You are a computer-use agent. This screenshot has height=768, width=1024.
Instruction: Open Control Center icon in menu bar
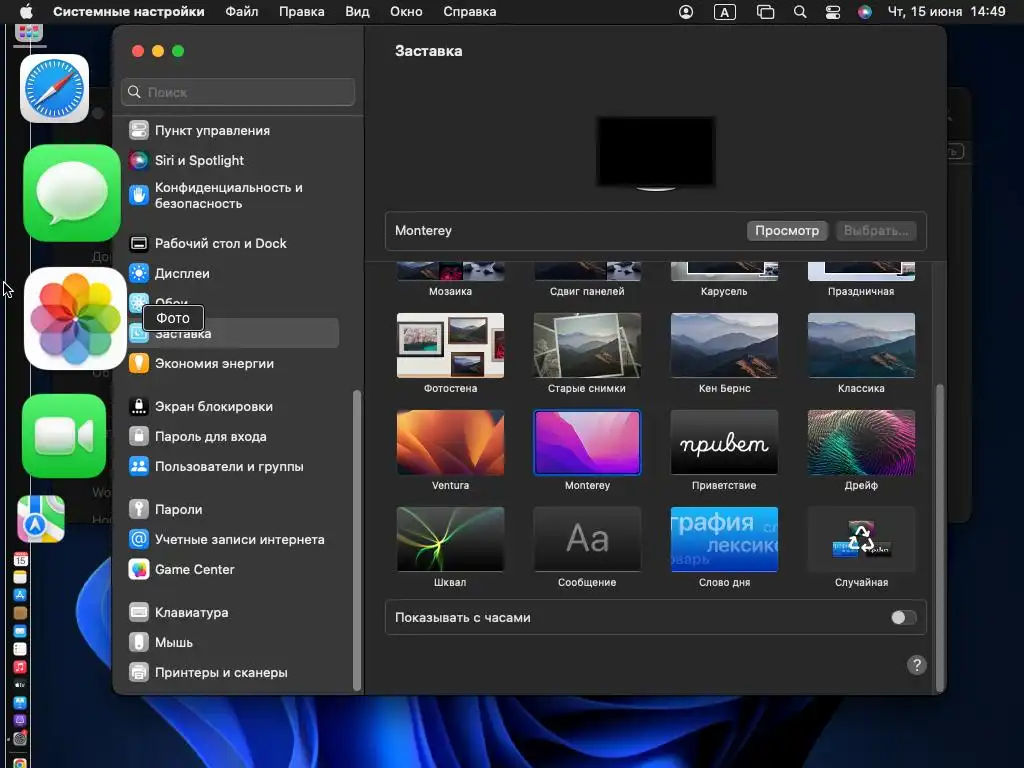833,12
